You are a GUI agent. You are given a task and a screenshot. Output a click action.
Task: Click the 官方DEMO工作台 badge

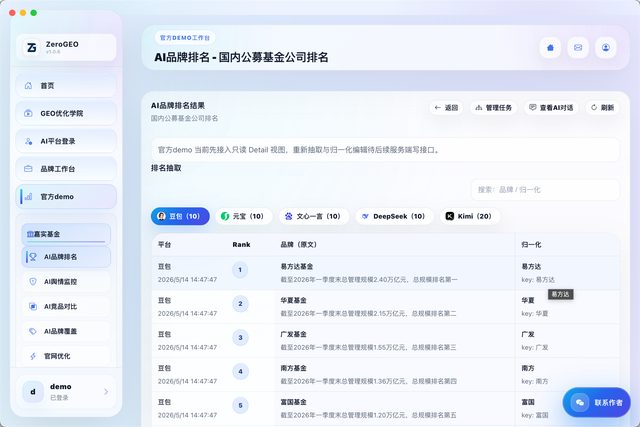click(185, 38)
